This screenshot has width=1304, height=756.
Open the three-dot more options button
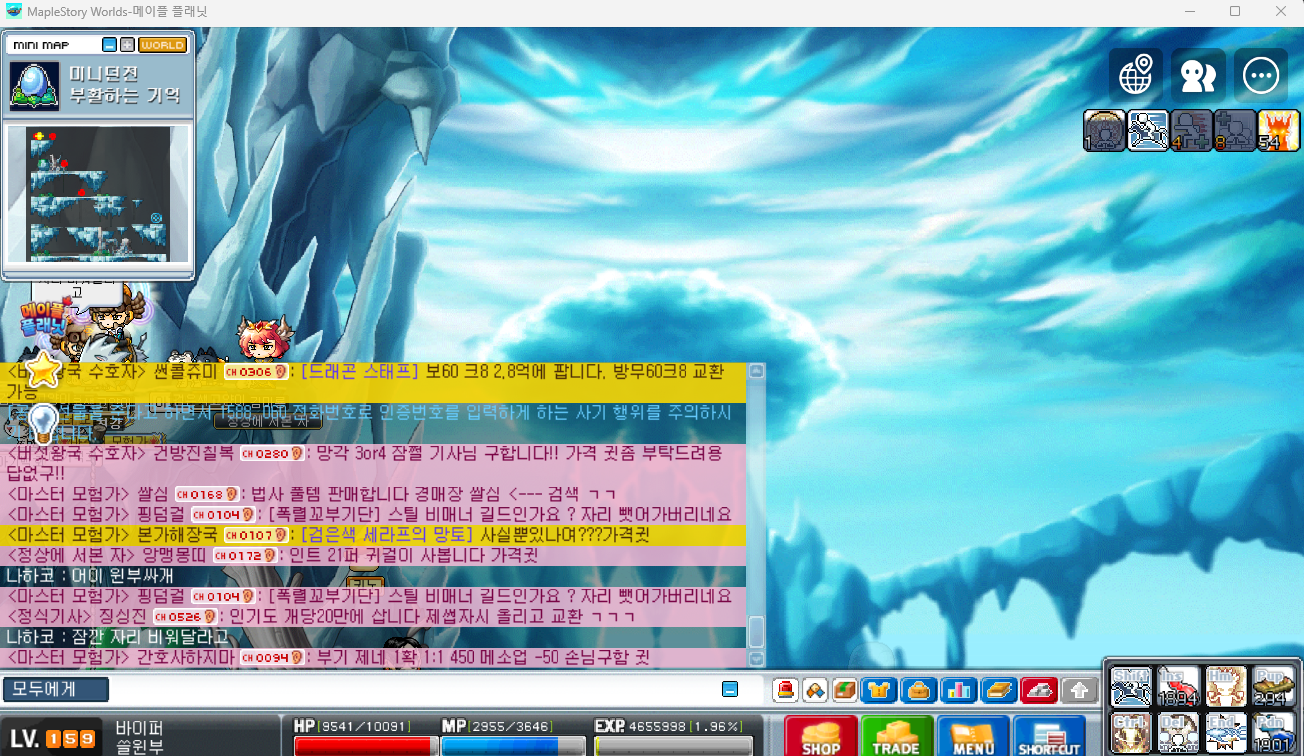(1261, 75)
